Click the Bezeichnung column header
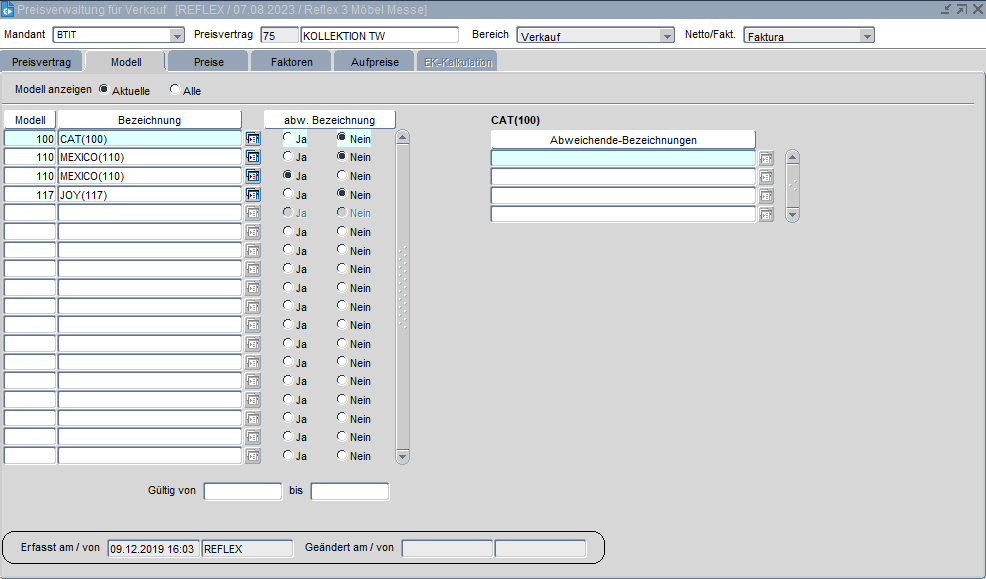 (150, 120)
